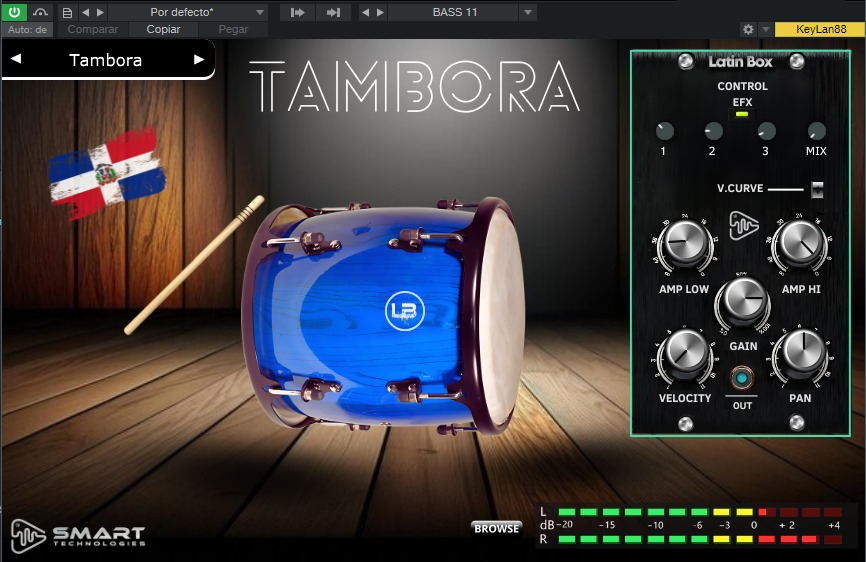Viewport: 866px width, 562px height.
Task: Toggle the plugin power bypass button
Action: coord(14,12)
